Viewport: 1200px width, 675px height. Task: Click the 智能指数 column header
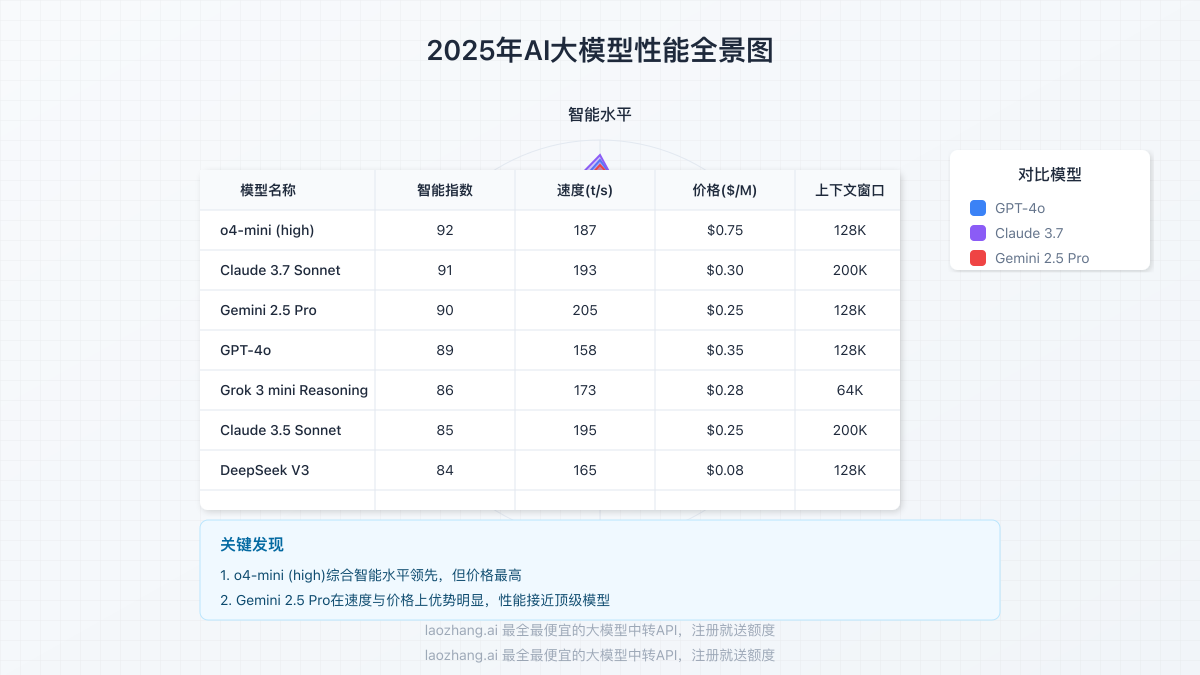click(x=445, y=190)
